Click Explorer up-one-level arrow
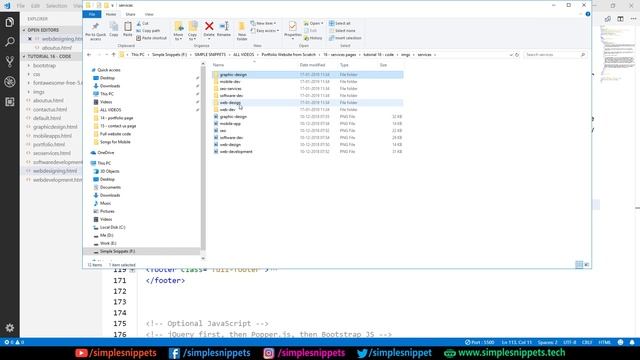 [x=113, y=55]
